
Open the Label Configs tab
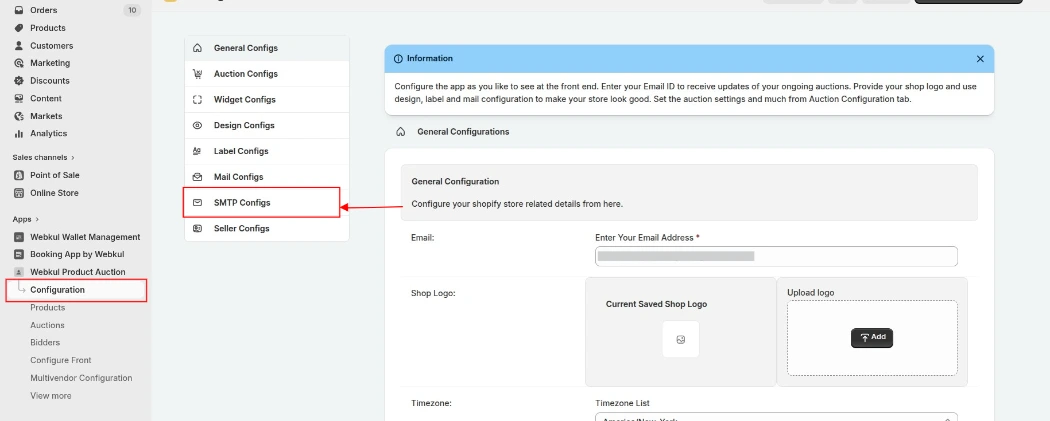267,151
